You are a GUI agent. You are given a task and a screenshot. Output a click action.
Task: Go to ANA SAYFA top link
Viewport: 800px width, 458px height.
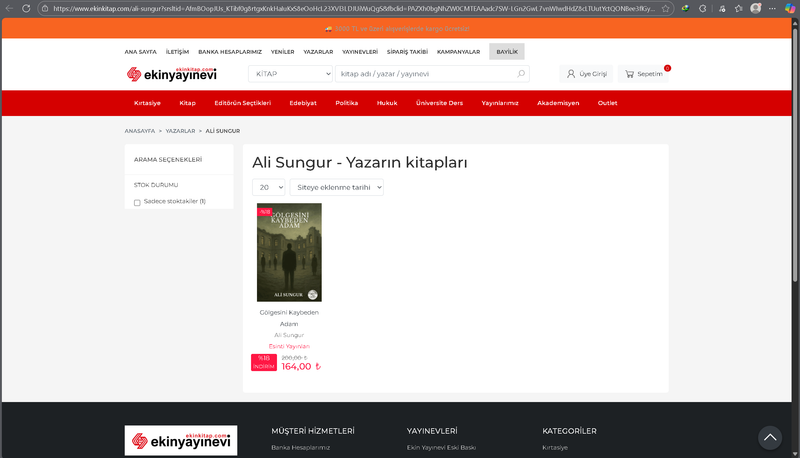(x=140, y=52)
